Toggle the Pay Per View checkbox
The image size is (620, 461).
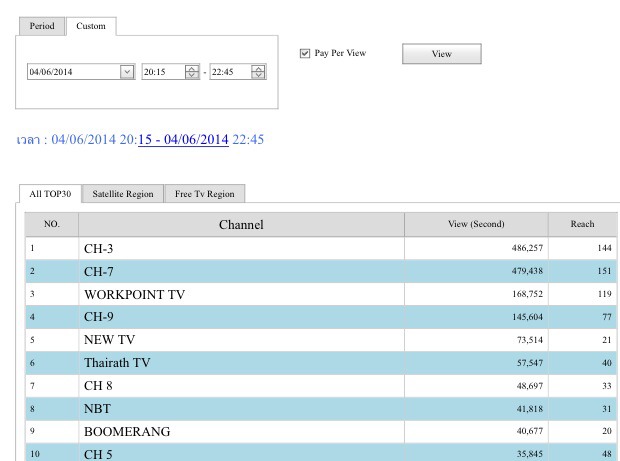[305, 53]
